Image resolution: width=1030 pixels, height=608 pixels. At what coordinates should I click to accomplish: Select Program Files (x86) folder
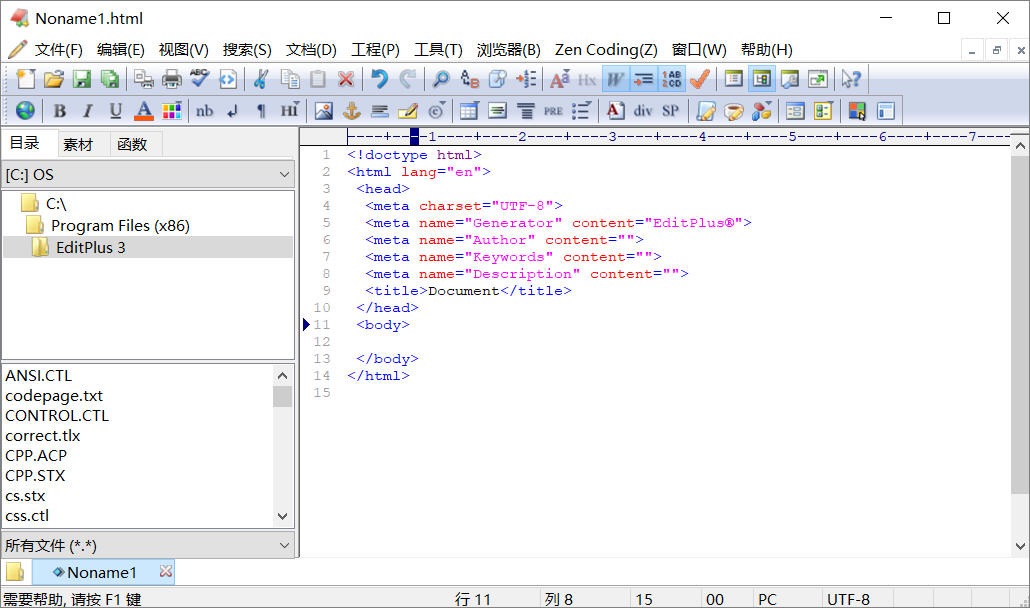tap(120, 226)
